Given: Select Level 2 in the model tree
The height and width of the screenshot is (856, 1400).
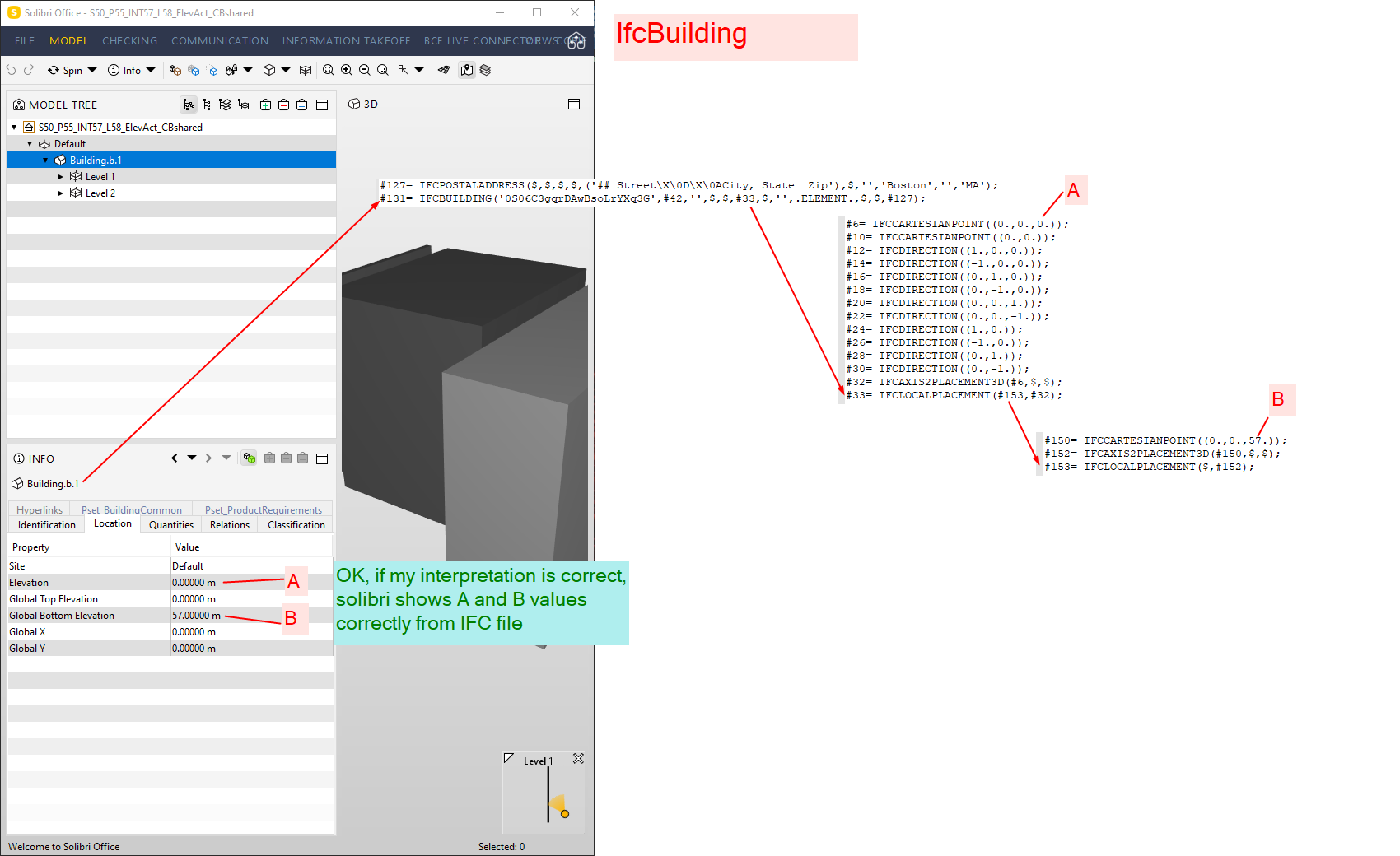Looking at the screenshot, I should pyautogui.click(x=171, y=193).
